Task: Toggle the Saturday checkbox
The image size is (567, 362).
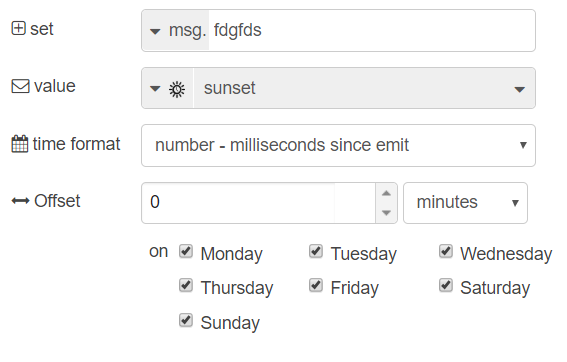Action: (x=446, y=285)
